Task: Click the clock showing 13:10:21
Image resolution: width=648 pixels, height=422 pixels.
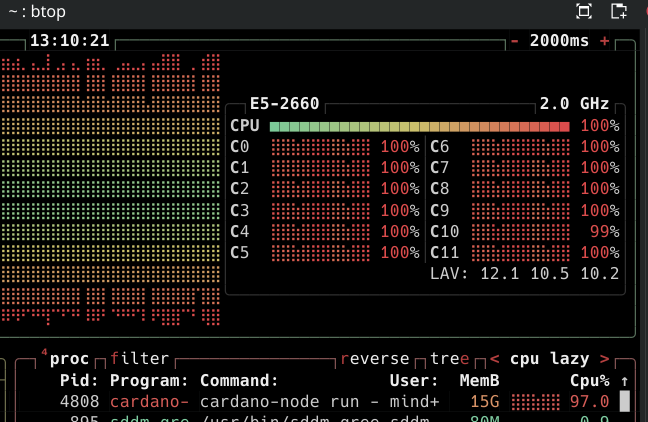Action: pos(70,41)
